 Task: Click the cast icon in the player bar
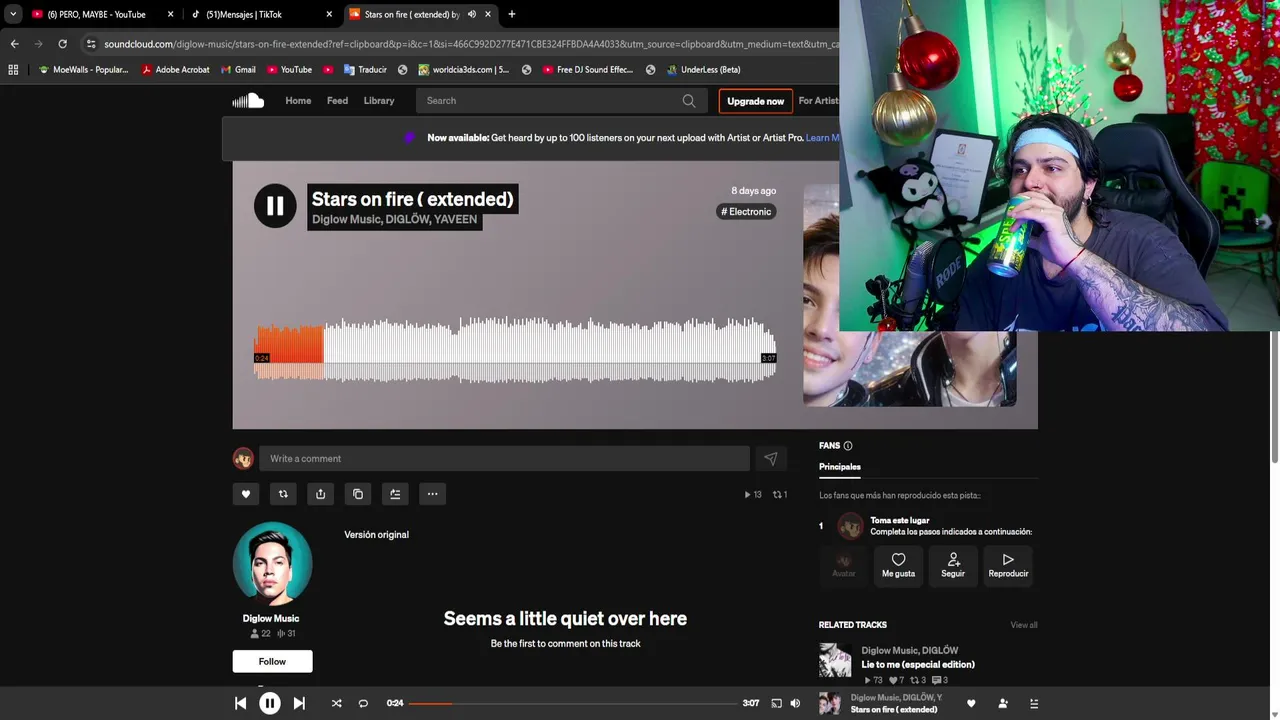[x=776, y=703]
